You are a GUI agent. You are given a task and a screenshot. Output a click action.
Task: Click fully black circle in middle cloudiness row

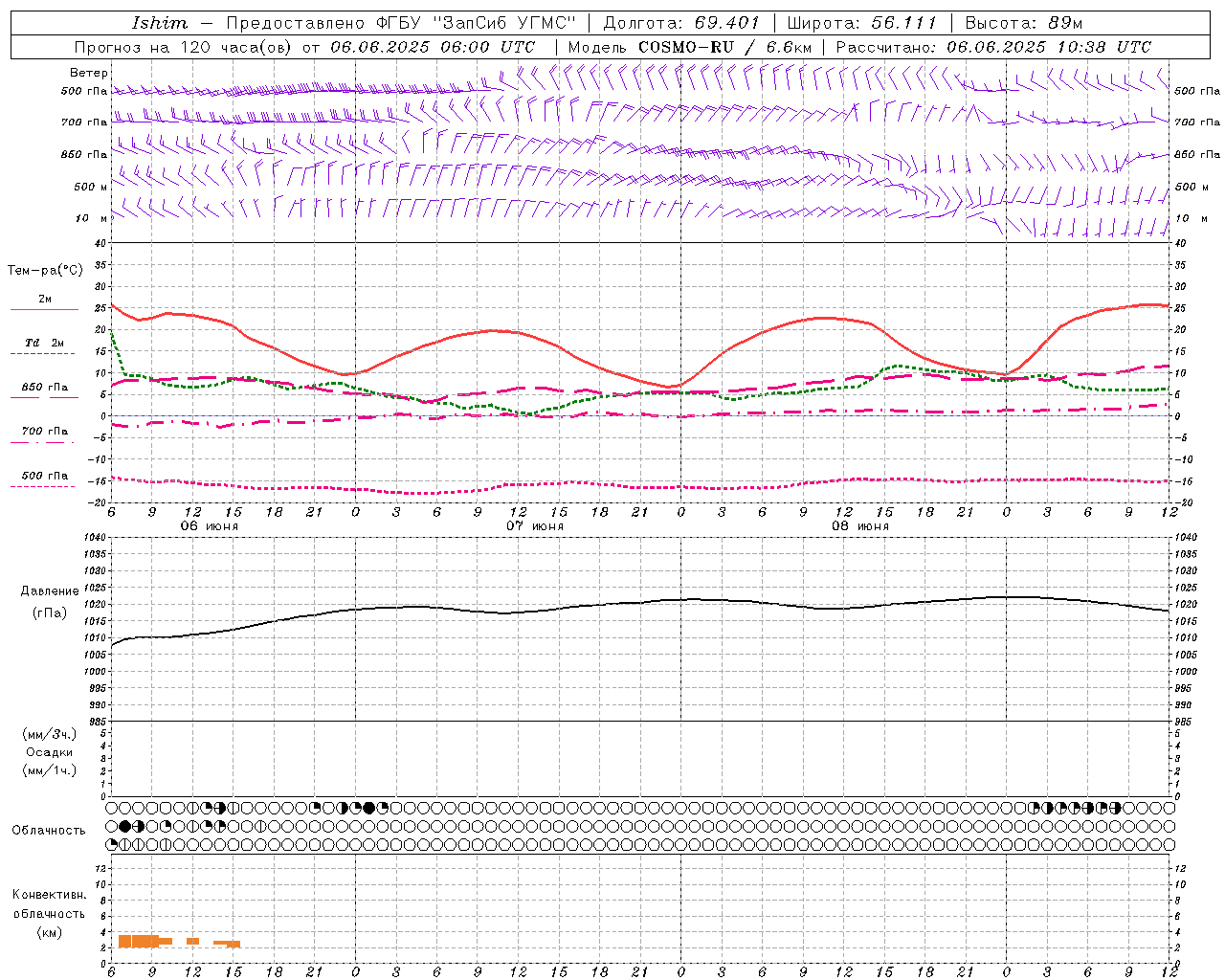125,826
